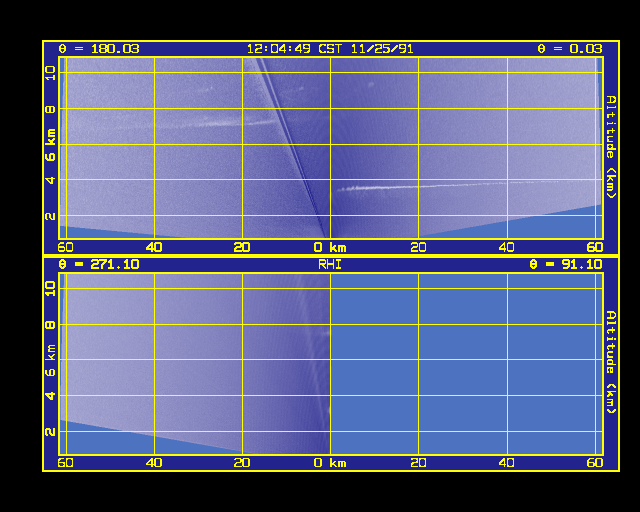Viewport: 640px width, 512px height.
Task: Click the "6 km" altitude label of lower panel
Action: coord(51,360)
